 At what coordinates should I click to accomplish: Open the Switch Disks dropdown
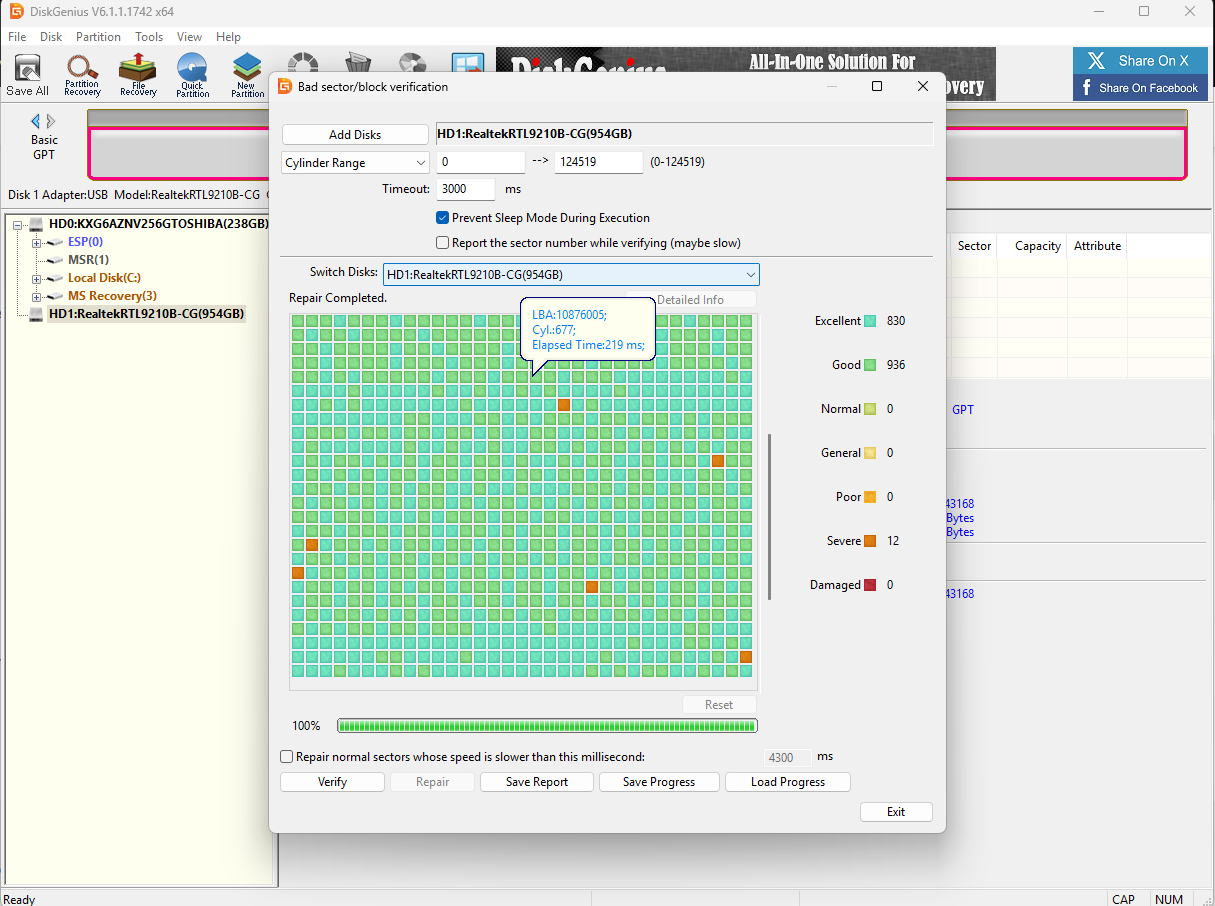click(x=571, y=274)
